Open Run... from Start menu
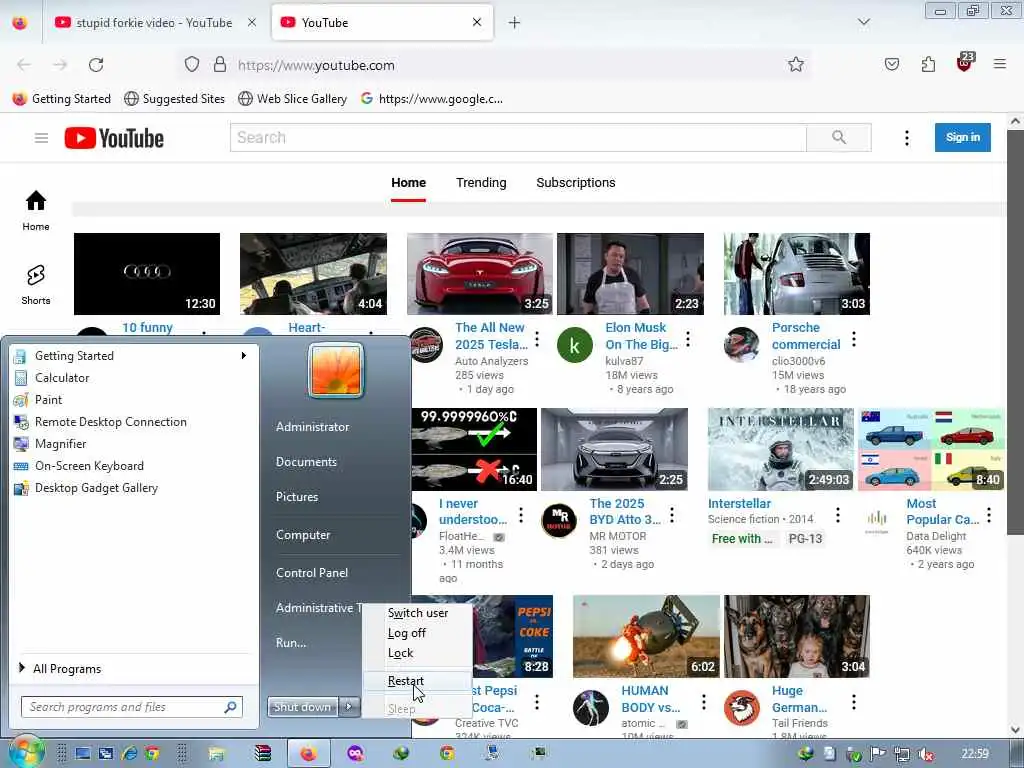 point(291,643)
